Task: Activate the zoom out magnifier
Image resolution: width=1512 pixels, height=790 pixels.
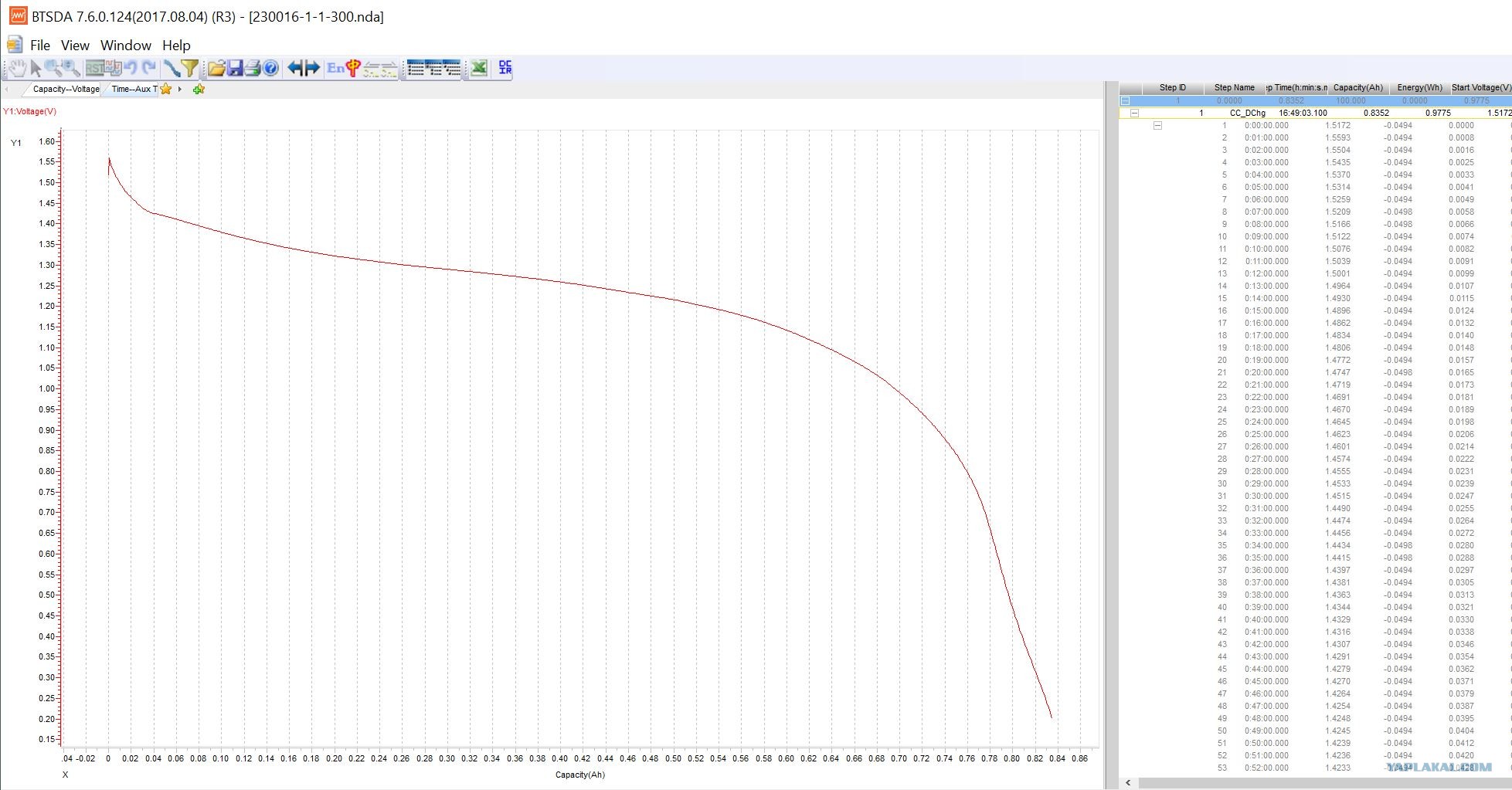Action: (x=71, y=68)
